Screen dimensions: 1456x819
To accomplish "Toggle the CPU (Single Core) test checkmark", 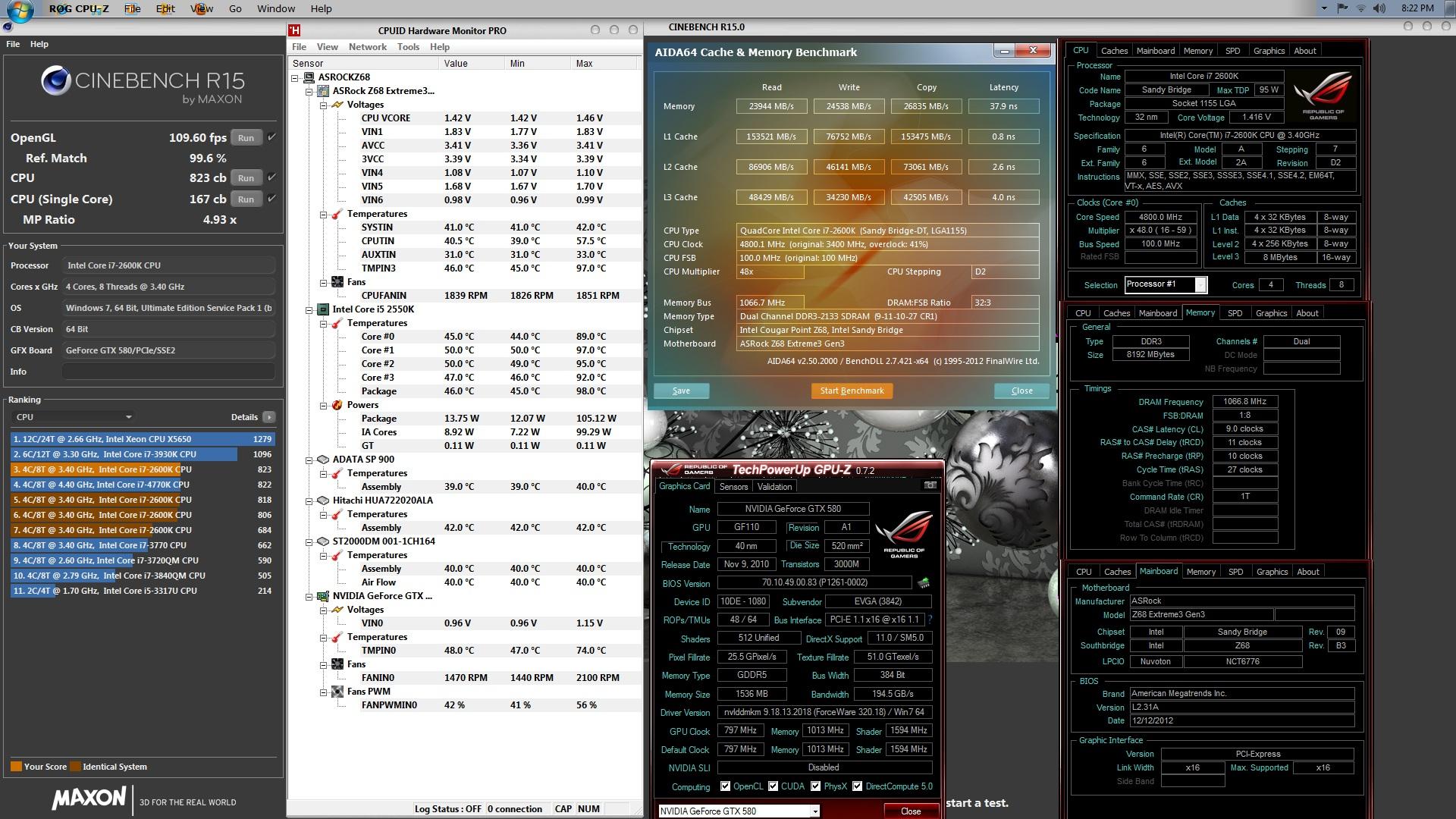I will click(x=271, y=199).
